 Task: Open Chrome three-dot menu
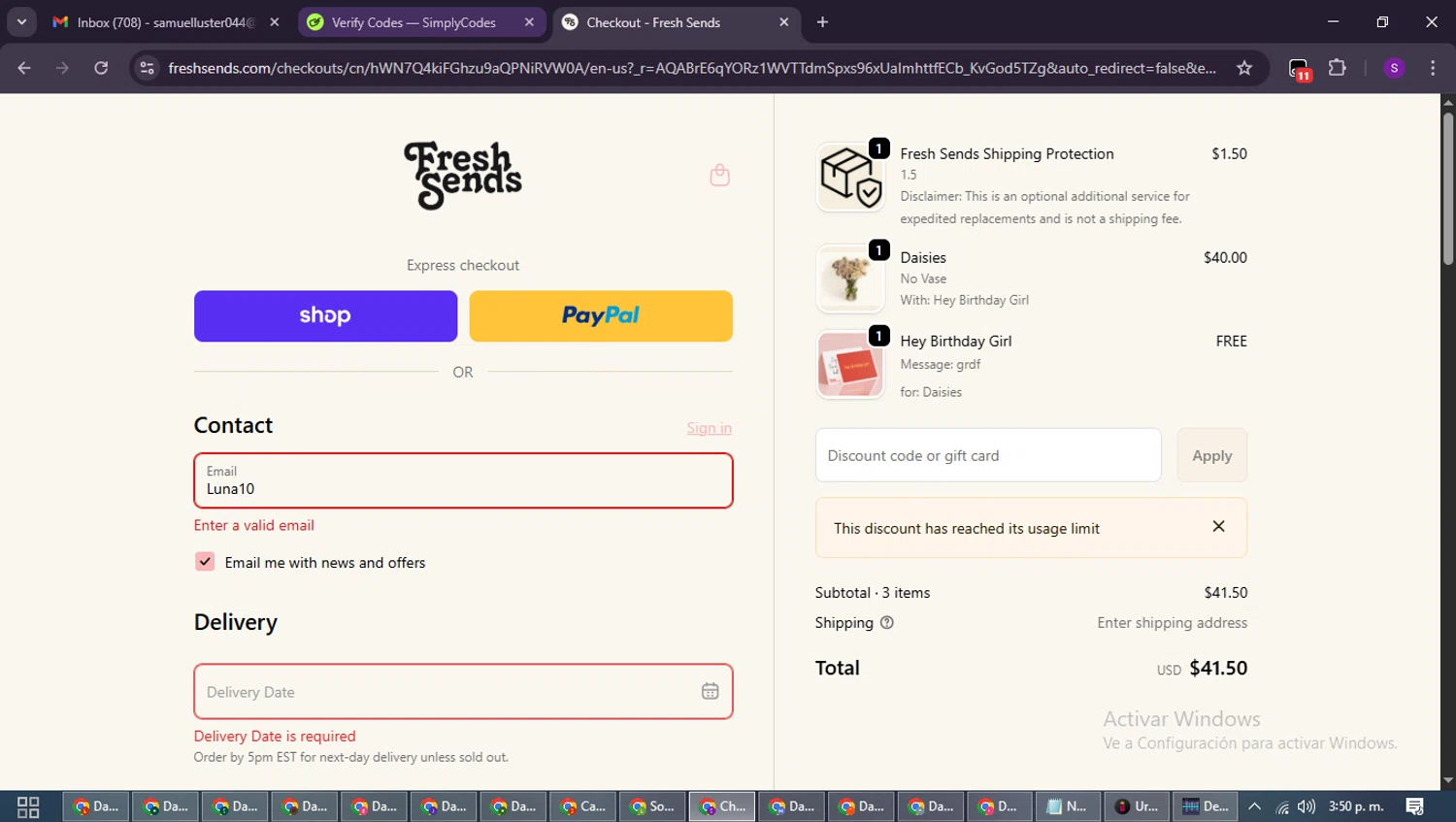pos(1433,68)
